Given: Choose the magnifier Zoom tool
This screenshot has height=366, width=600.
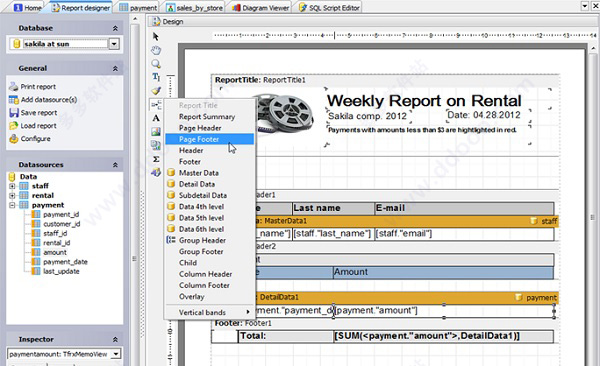Looking at the screenshot, I should [155, 64].
